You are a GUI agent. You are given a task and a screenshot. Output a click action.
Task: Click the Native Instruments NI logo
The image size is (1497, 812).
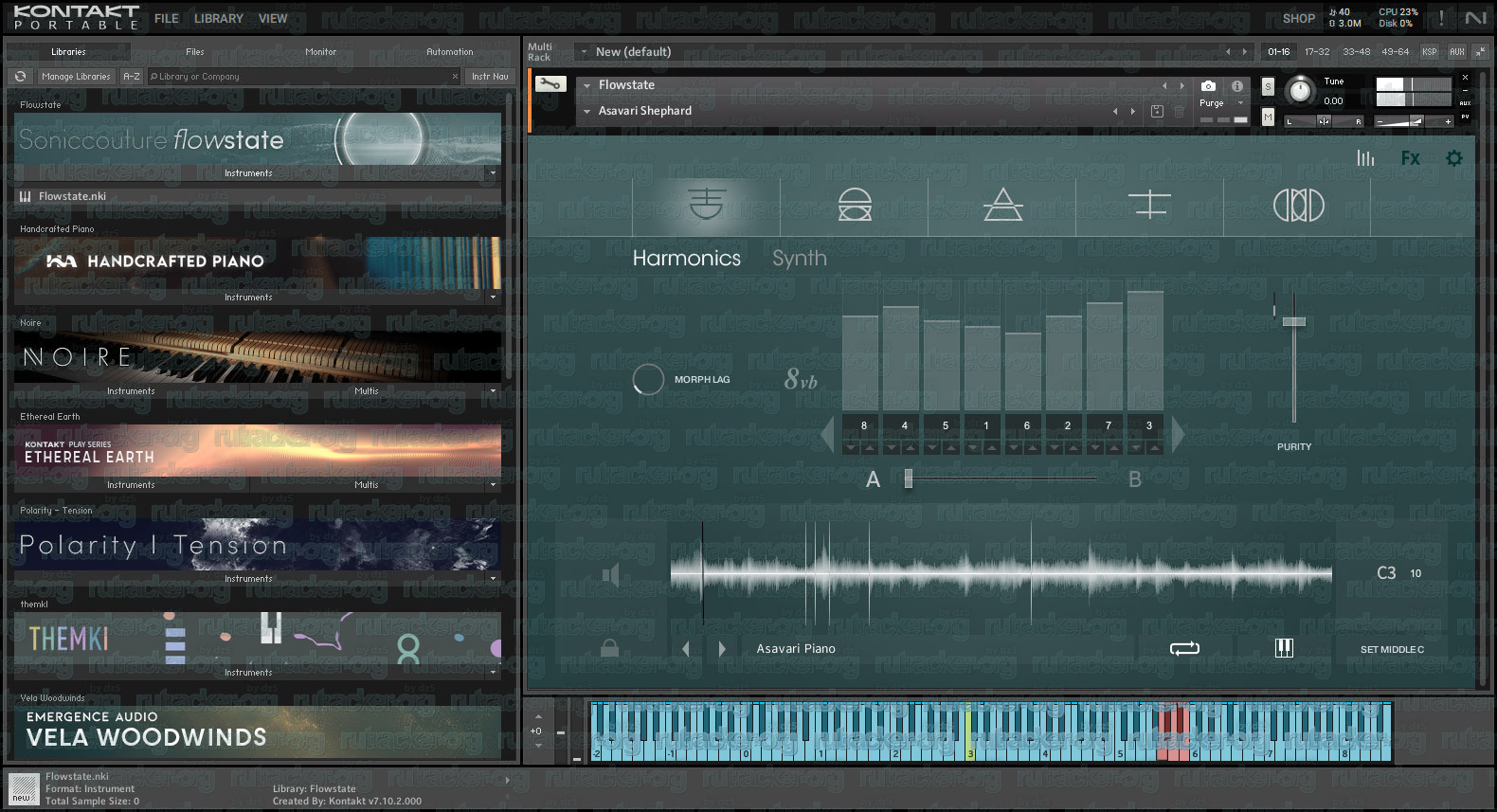coord(1475,18)
